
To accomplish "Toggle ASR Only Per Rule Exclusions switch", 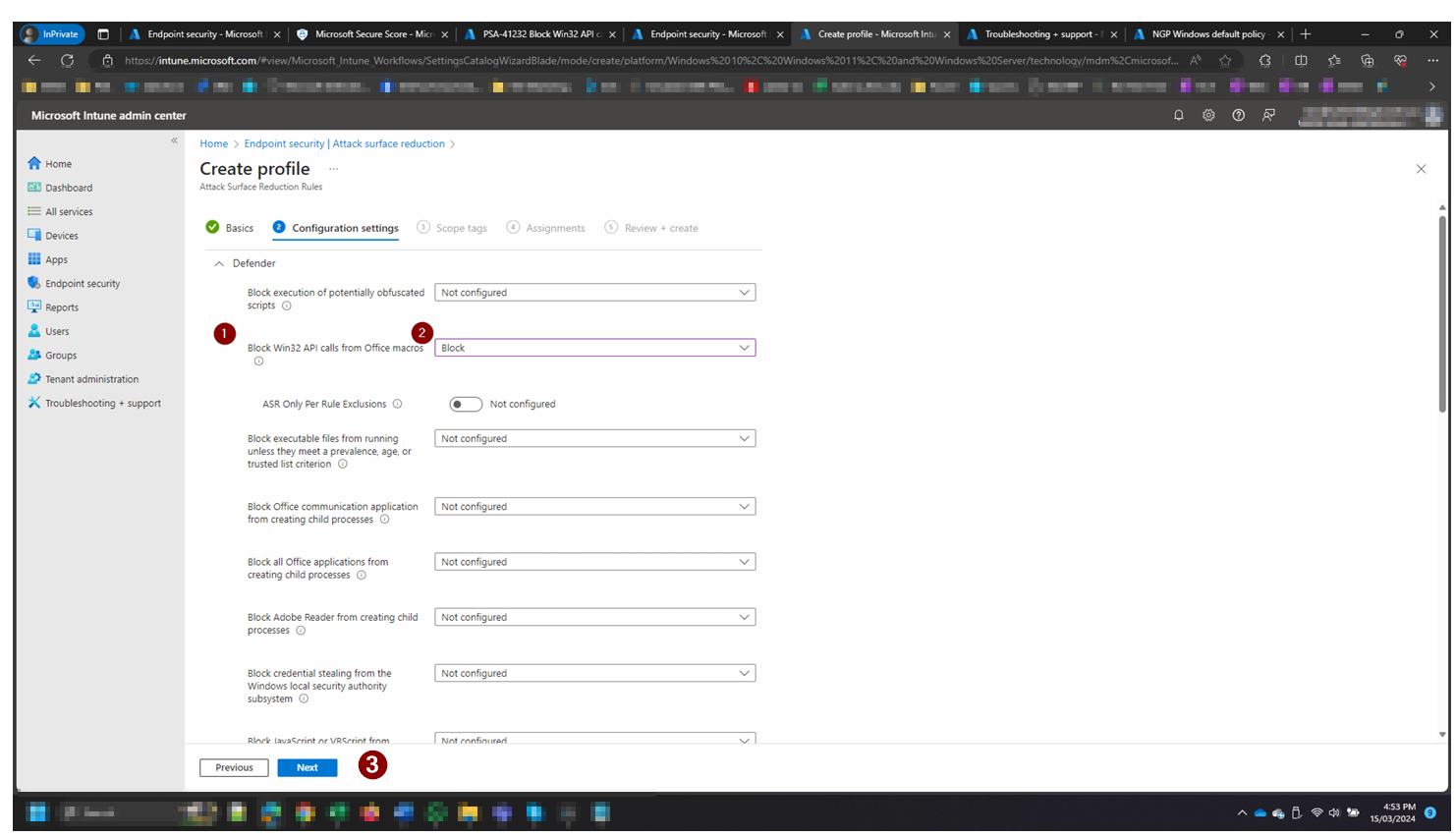I will (x=466, y=404).
